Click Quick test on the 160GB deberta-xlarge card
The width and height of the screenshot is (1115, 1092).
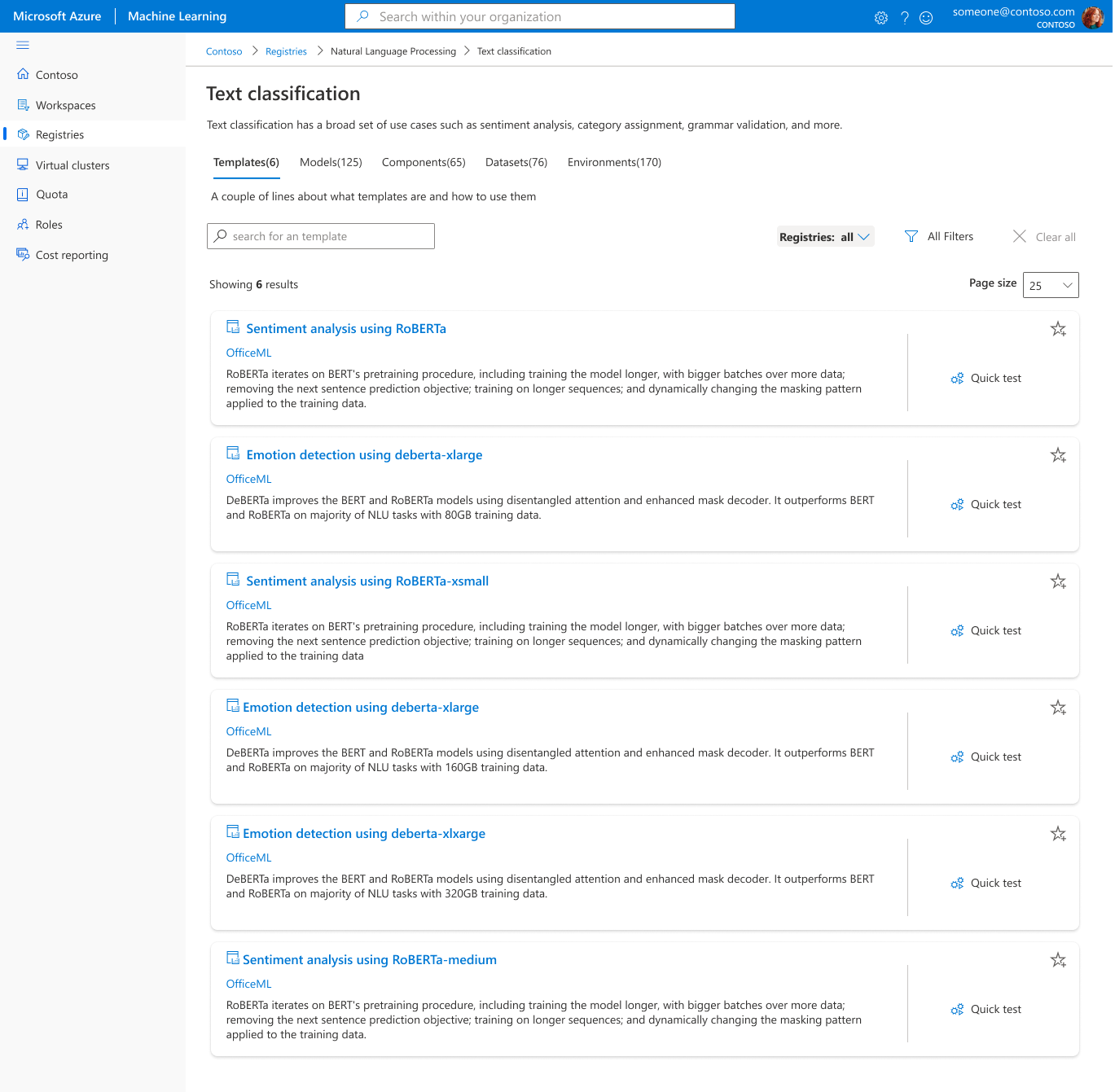pyautogui.click(x=986, y=757)
